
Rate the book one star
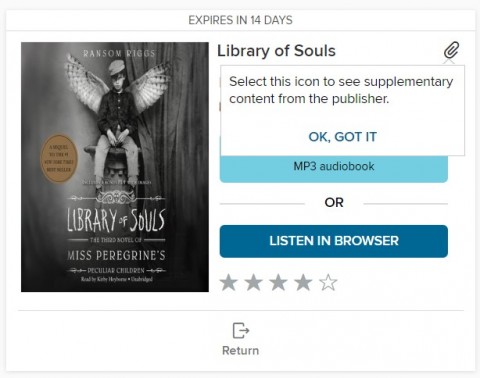(x=229, y=283)
